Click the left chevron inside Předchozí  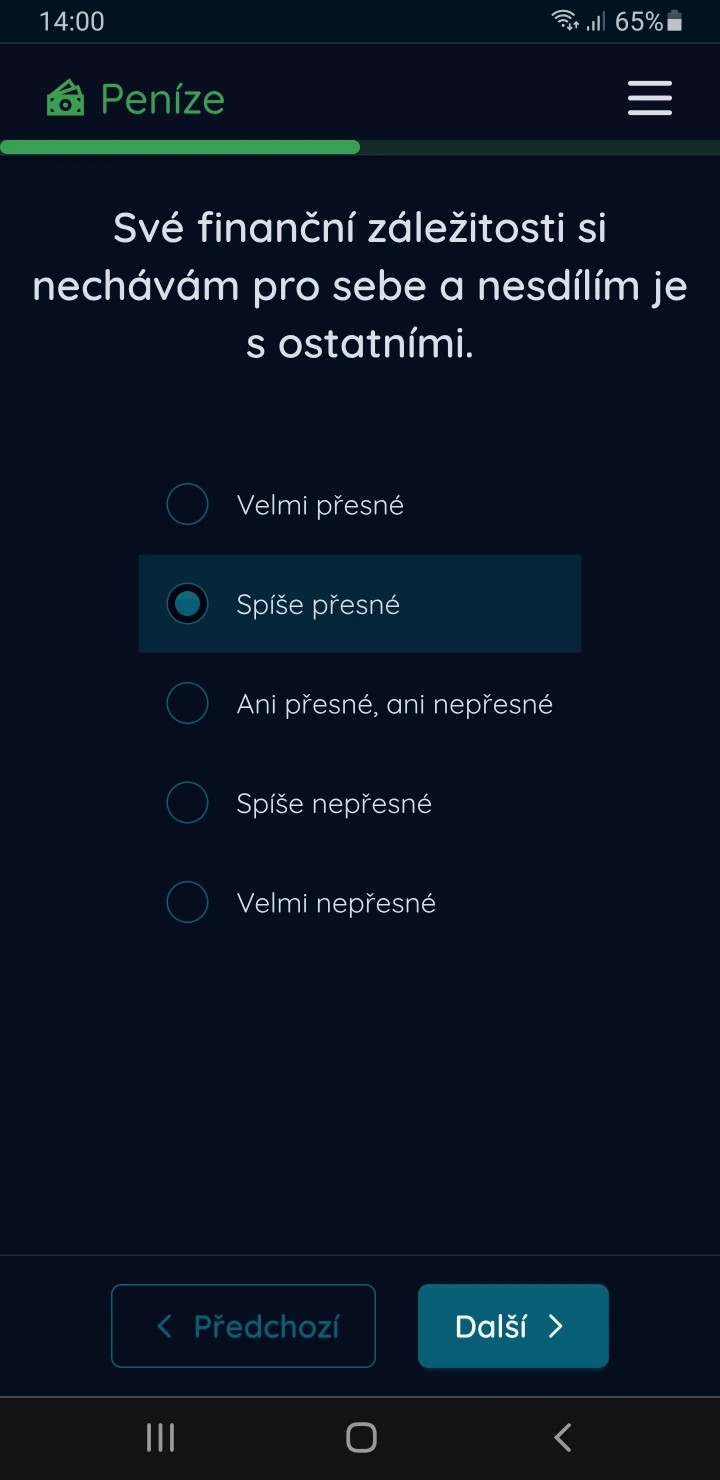click(x=163, y=1325)
